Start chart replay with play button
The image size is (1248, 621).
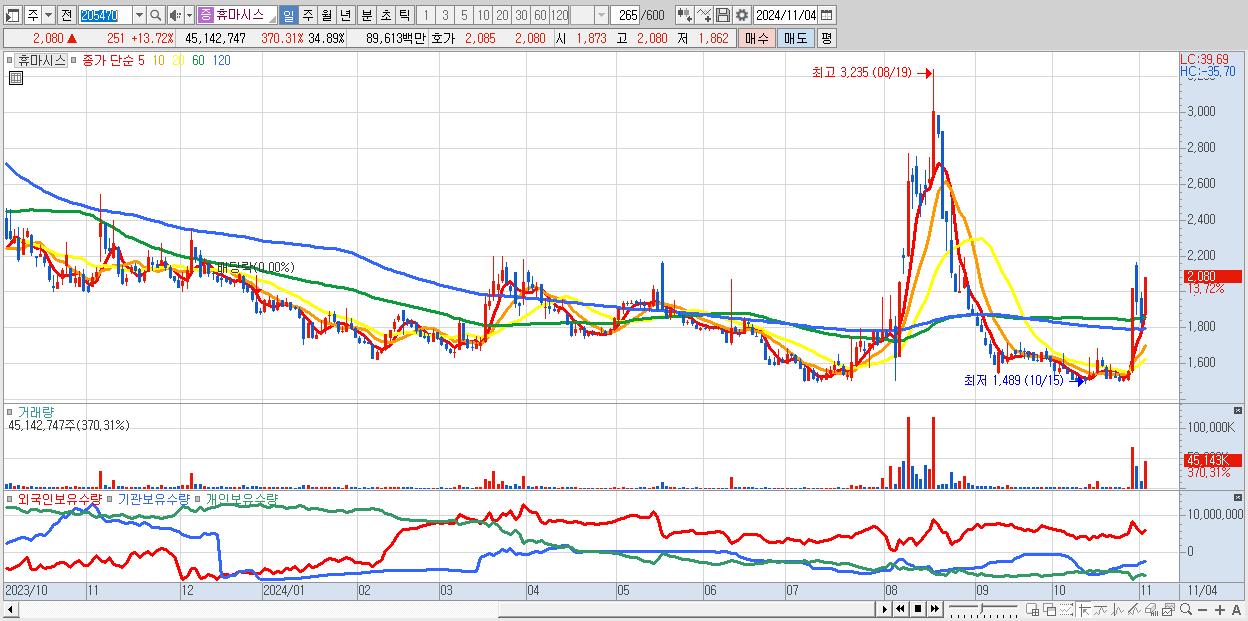point(885,609)
